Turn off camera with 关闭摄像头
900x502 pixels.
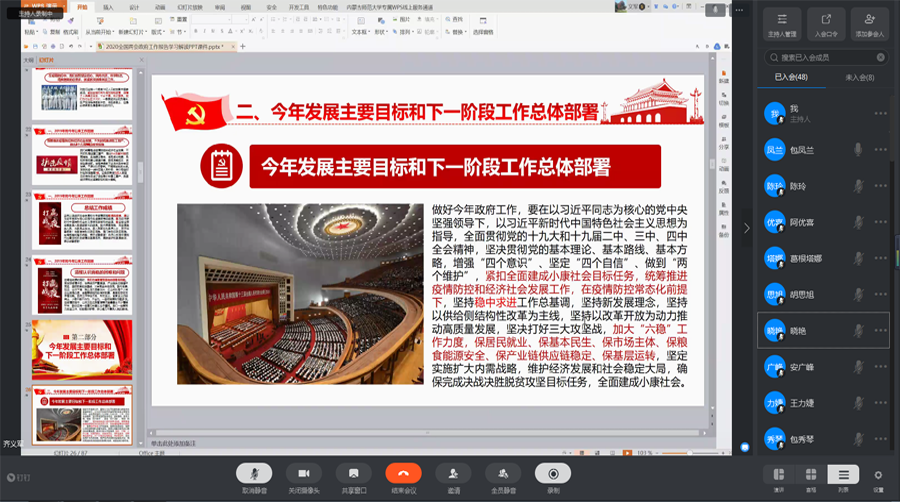pyautogui.click(x=304, y=474)
